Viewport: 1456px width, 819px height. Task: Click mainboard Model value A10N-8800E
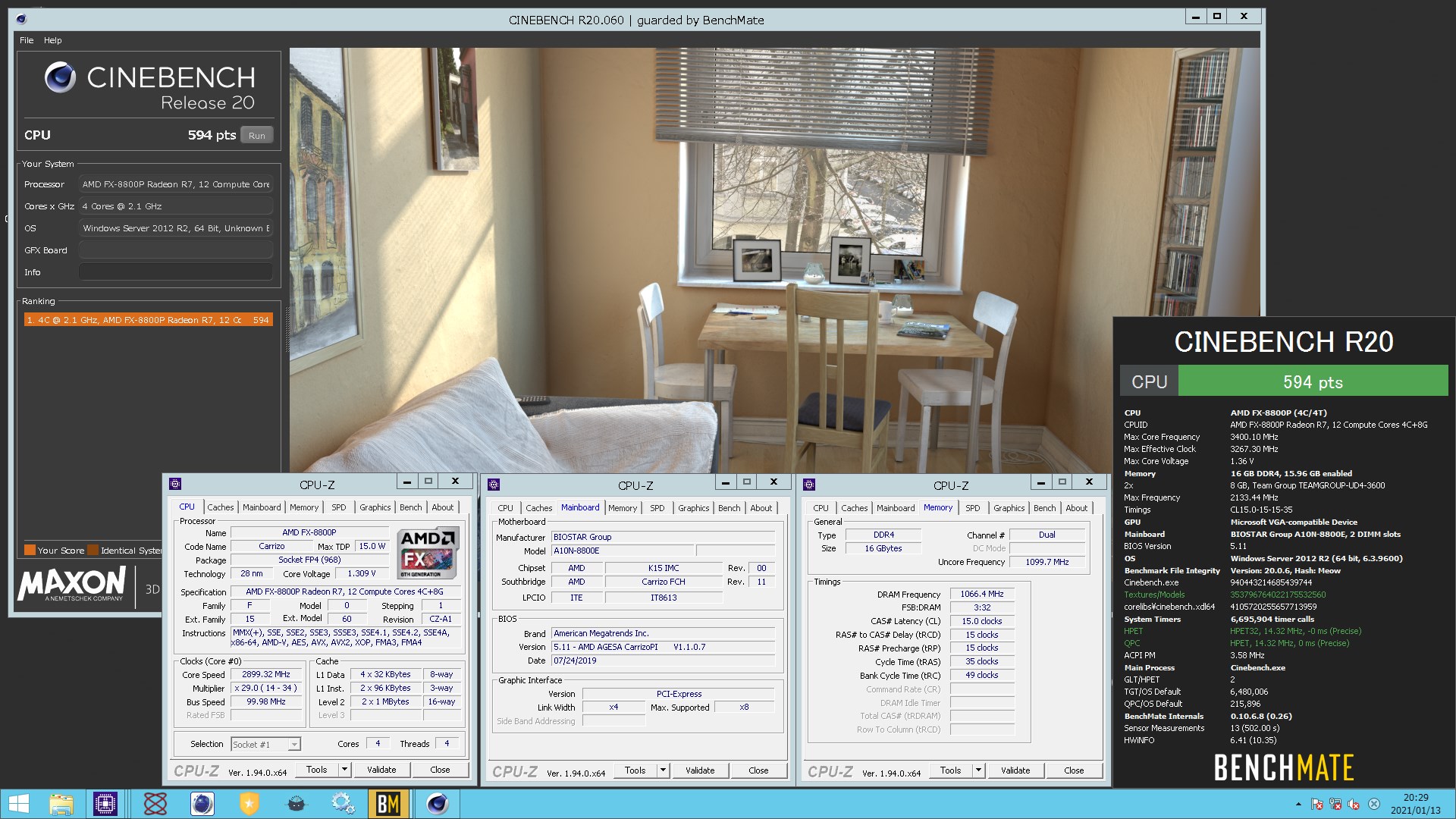[x=622, y=551]
